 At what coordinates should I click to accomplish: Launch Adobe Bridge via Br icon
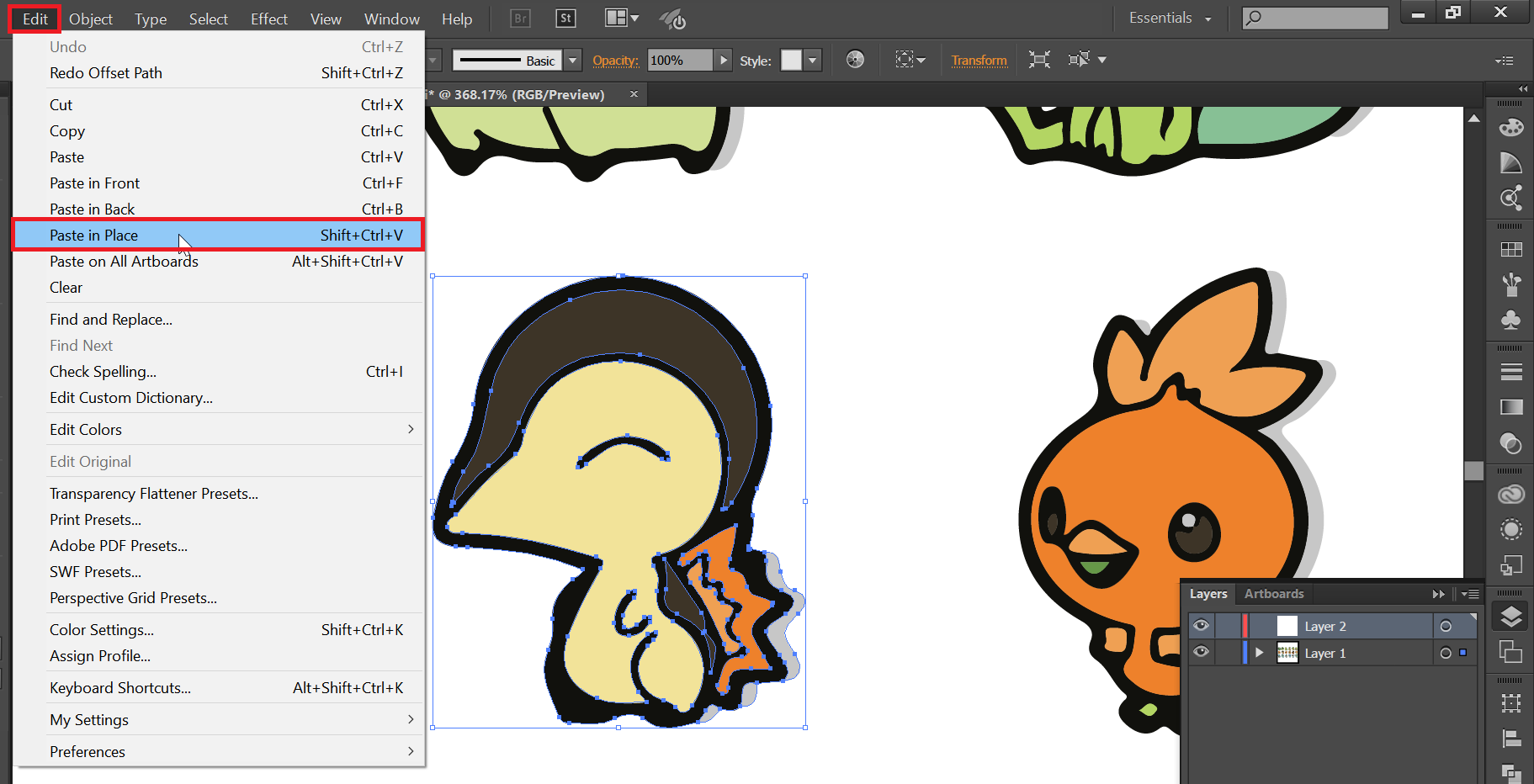coord(521,19)
